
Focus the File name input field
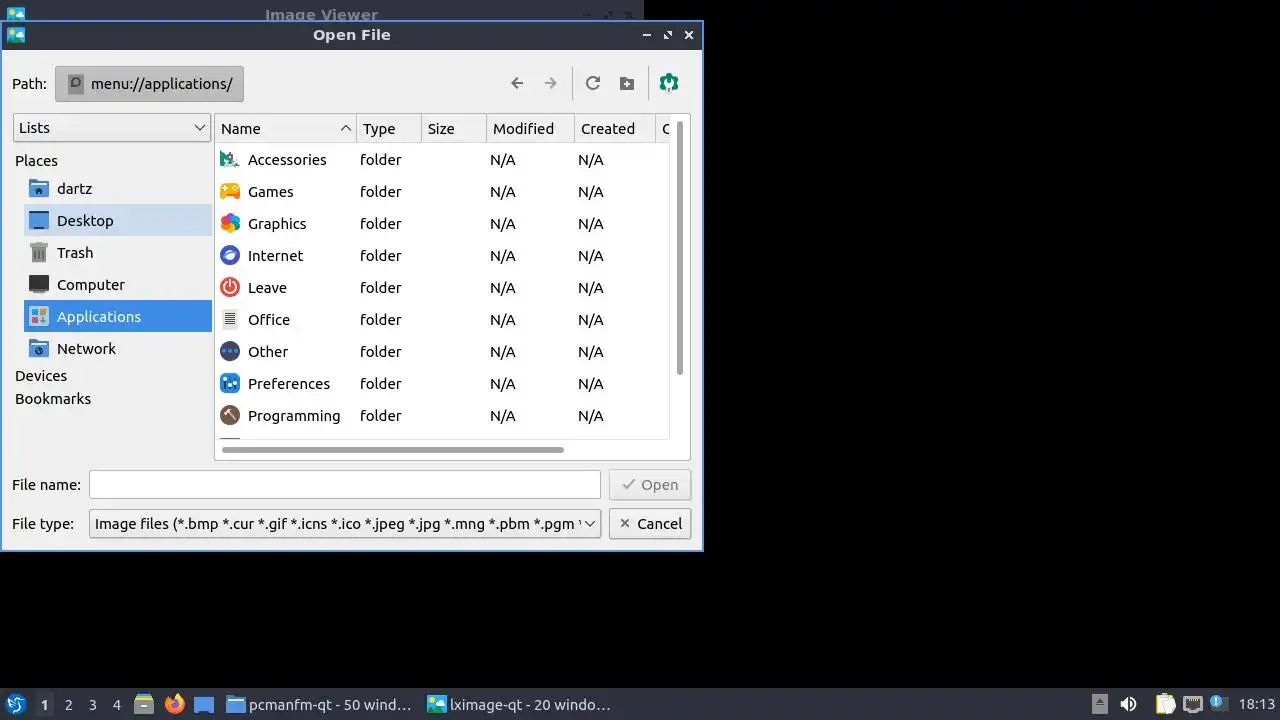point(345,484)
